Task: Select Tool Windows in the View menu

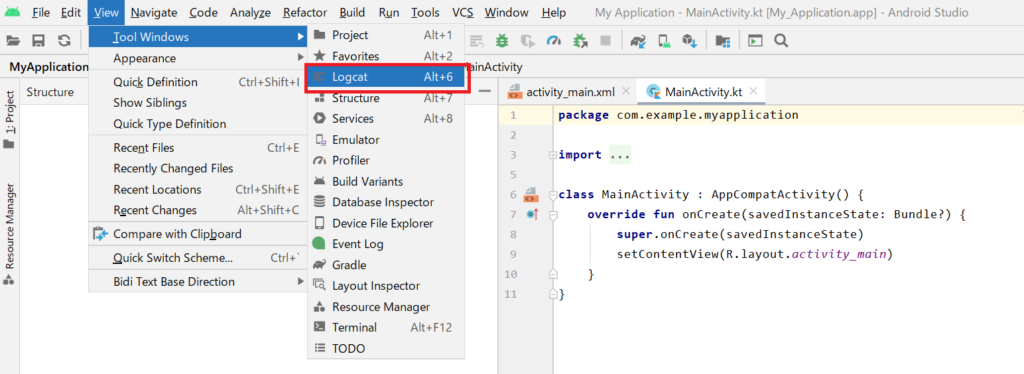Action: 198,37
